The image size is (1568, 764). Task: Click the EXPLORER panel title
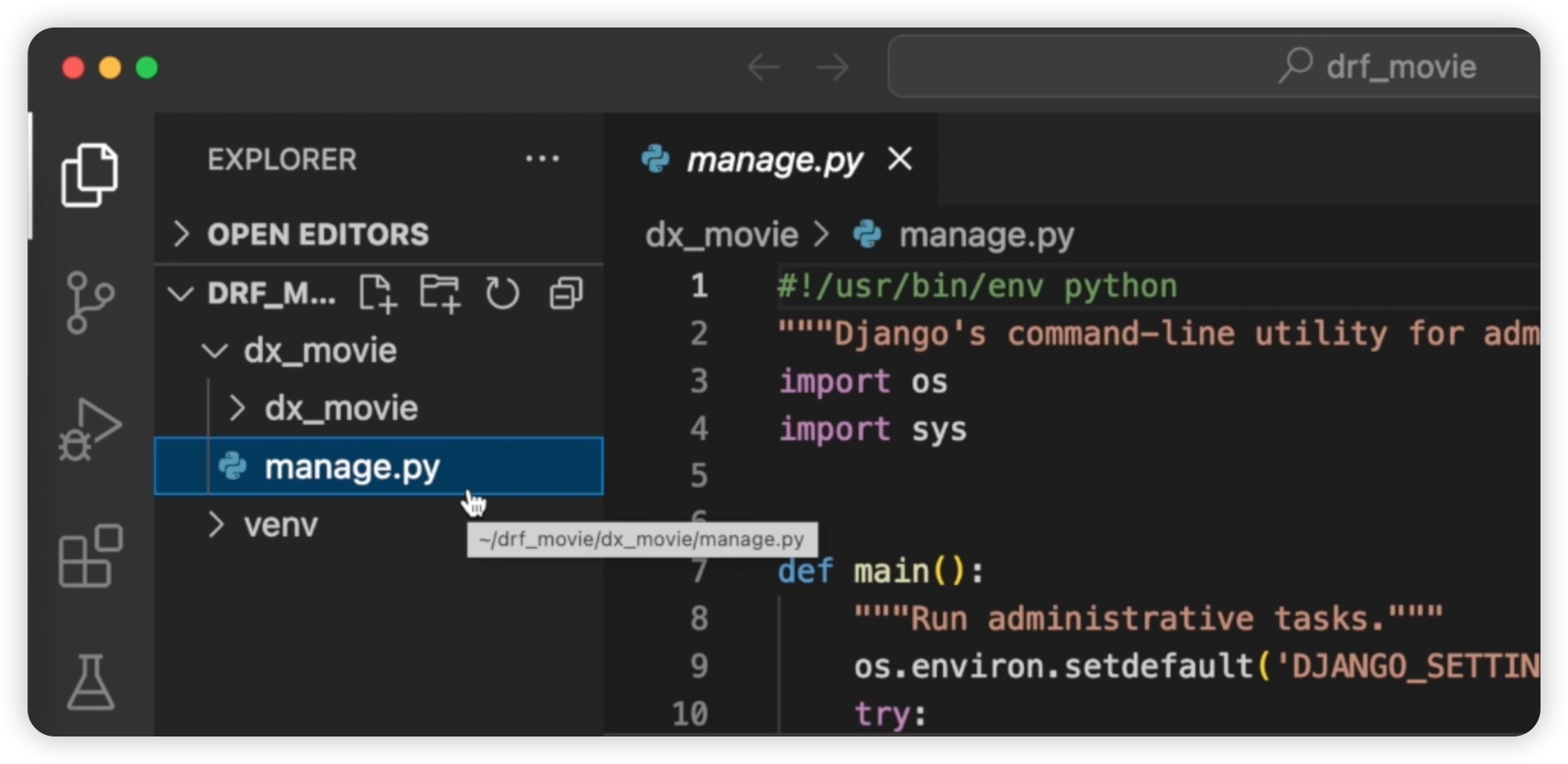pos(282,160)
